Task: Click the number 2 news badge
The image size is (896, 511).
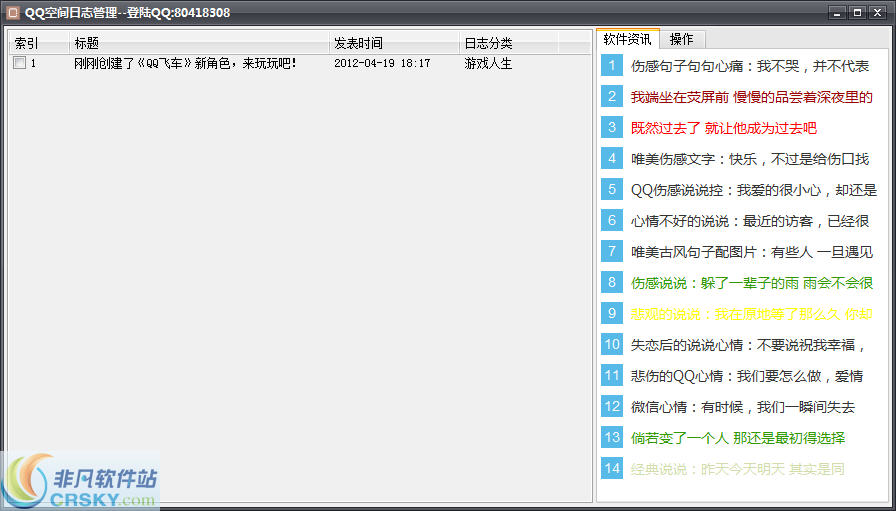Action: 612,96
